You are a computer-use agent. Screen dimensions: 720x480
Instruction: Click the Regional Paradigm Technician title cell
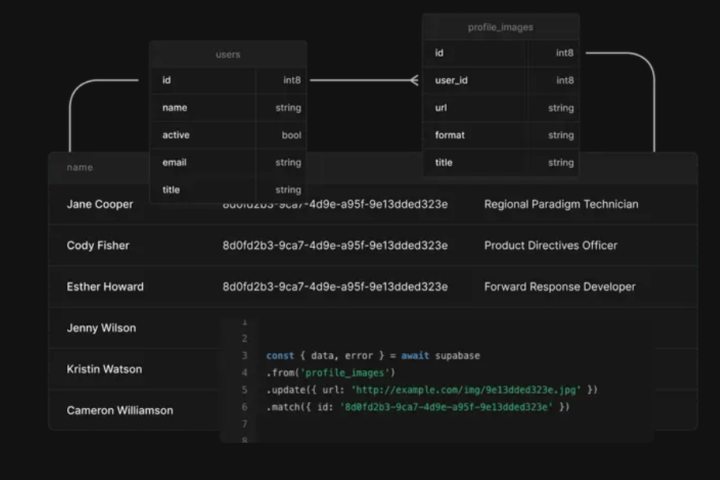click(x=561, y=204)
